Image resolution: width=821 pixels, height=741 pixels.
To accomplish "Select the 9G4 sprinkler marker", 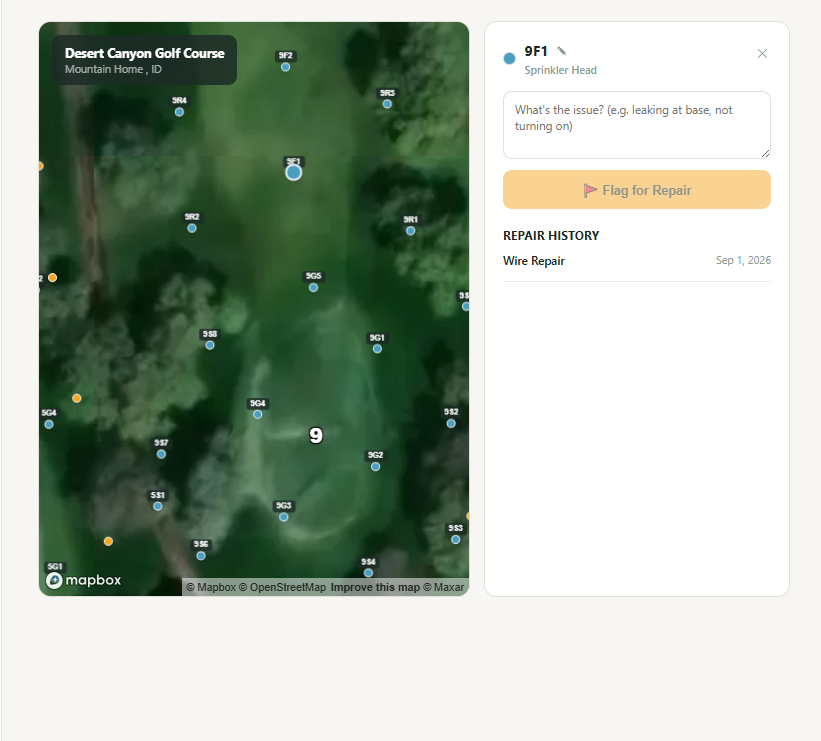I will 258,415.
